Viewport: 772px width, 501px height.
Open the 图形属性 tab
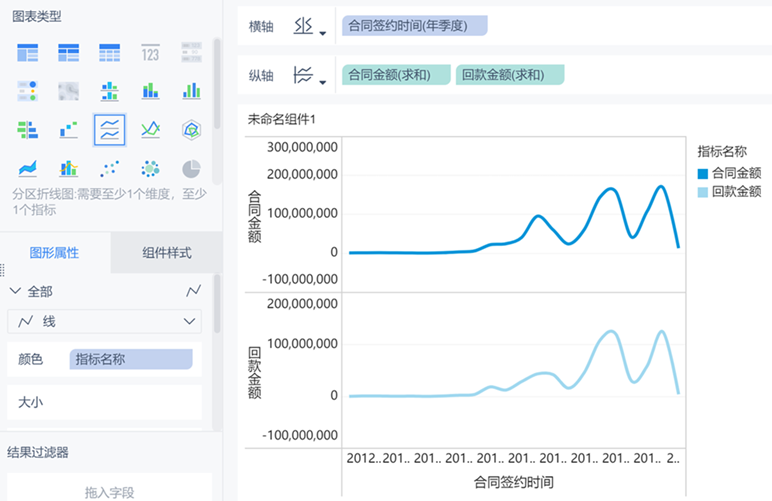(55, 253)
